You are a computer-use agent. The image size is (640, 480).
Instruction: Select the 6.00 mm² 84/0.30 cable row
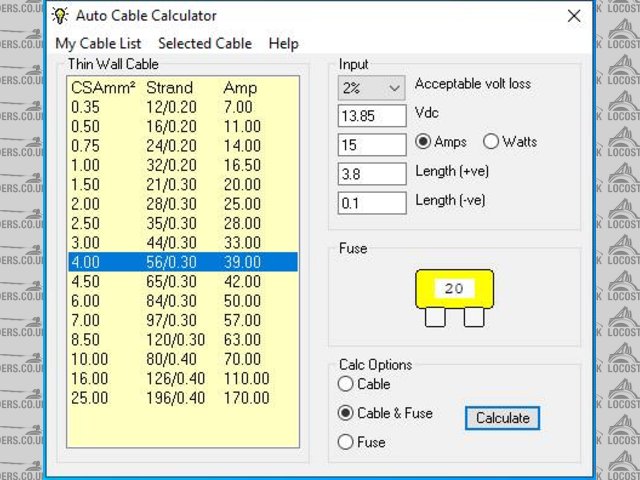coord(183,301)
